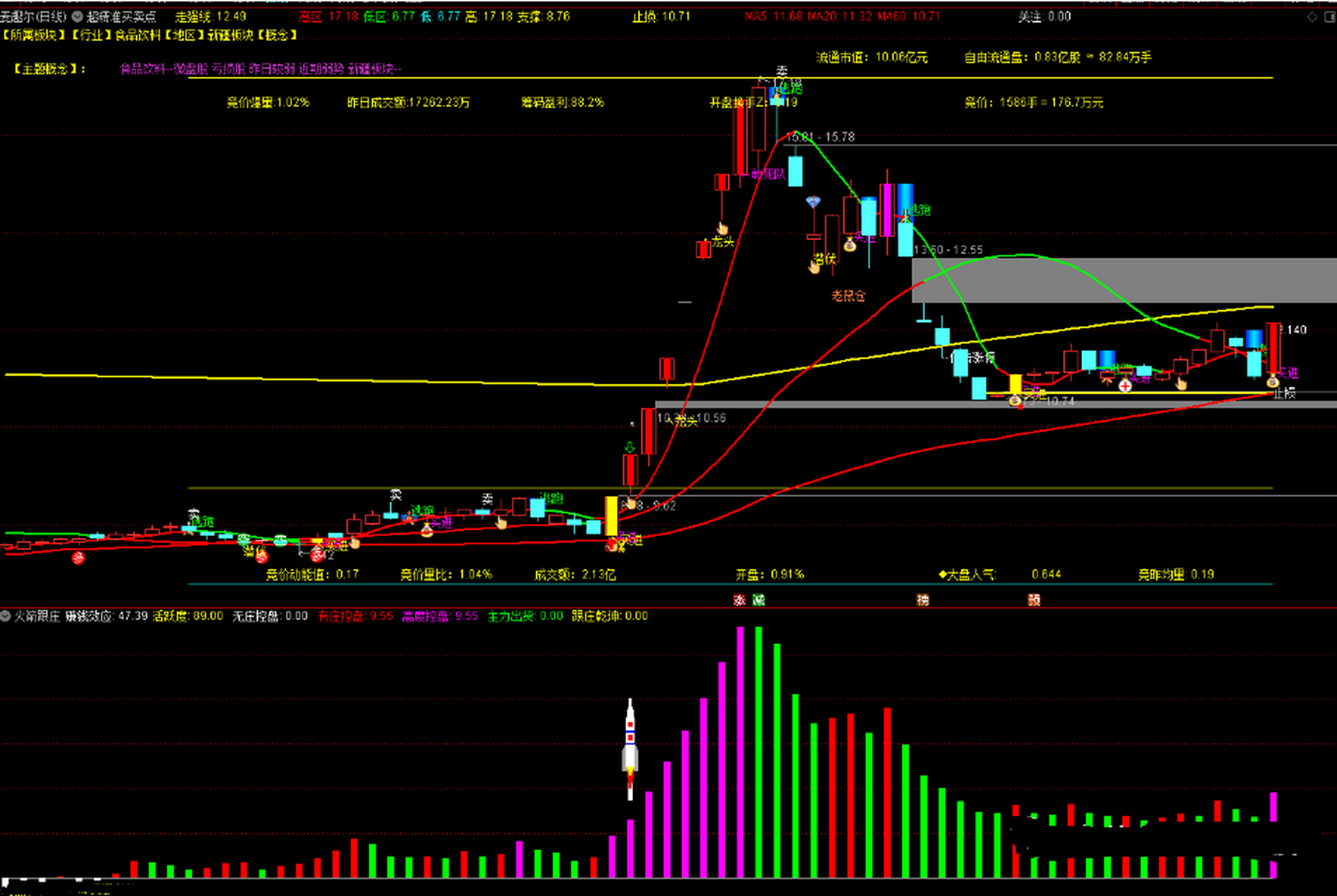The height and width of the screenshot is (896, 1337).
Task: Click the money bag icon near 老鼠仓
Action: coord(850,244)
